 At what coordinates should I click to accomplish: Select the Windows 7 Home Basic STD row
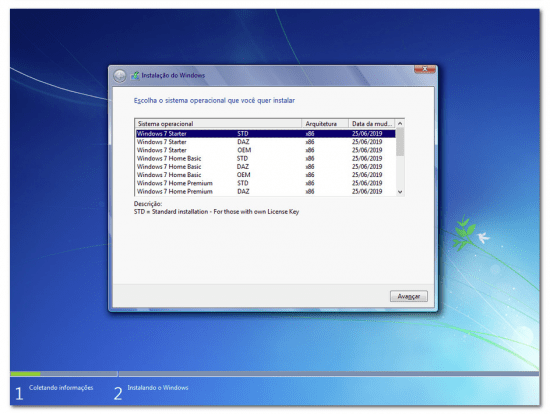pos(266,158)
